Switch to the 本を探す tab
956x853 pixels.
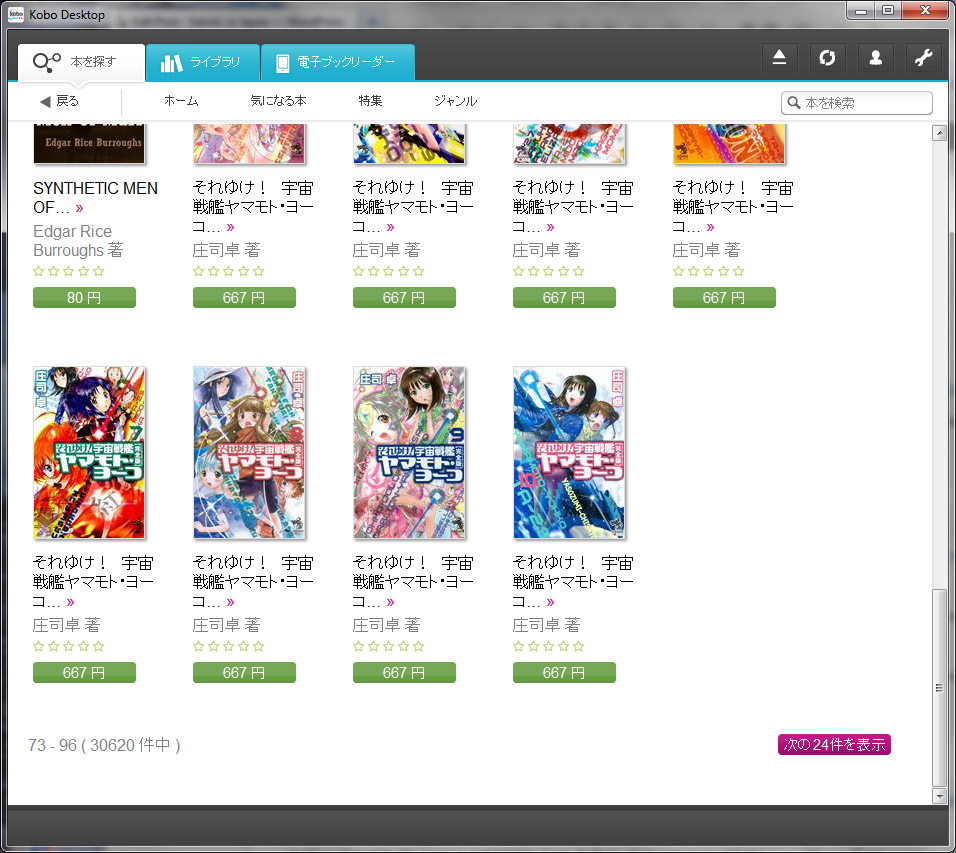(82, 62)
